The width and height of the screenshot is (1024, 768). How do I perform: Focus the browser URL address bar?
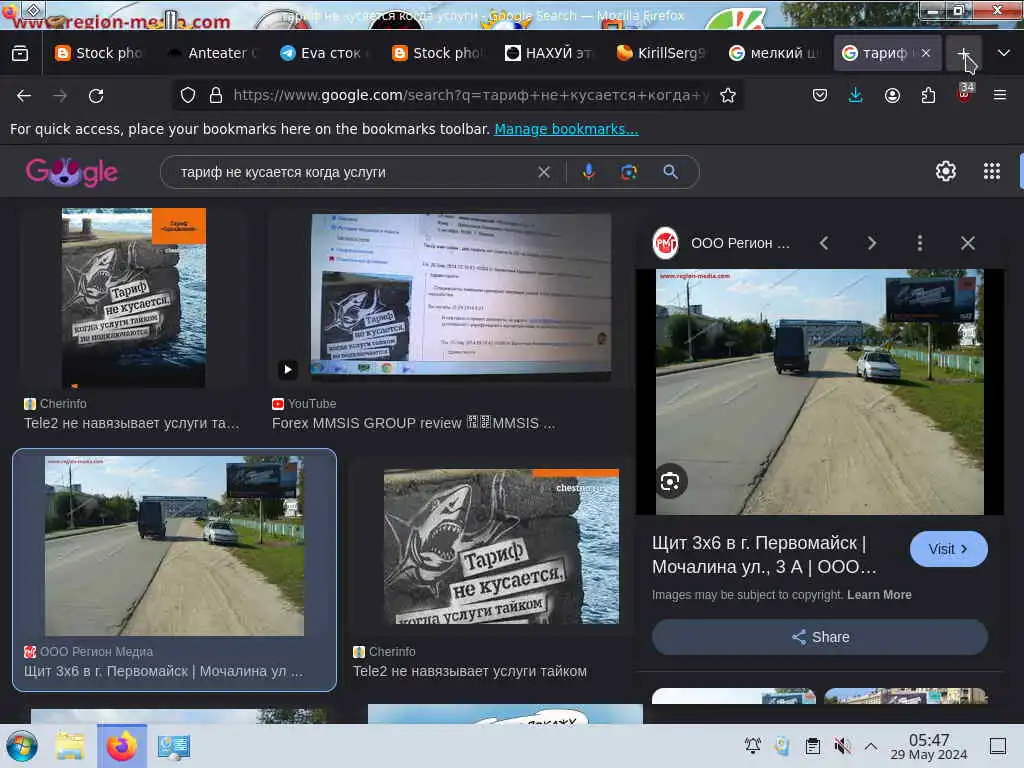click(x=470, y=95)
